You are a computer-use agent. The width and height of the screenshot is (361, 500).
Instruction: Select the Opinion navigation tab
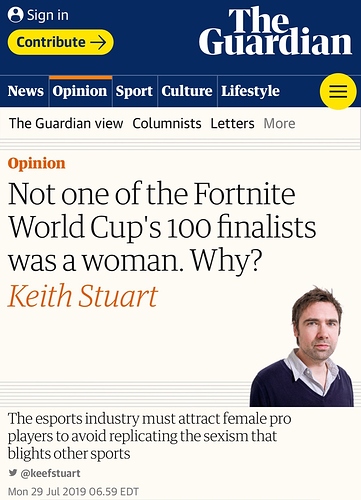[80, 91]
